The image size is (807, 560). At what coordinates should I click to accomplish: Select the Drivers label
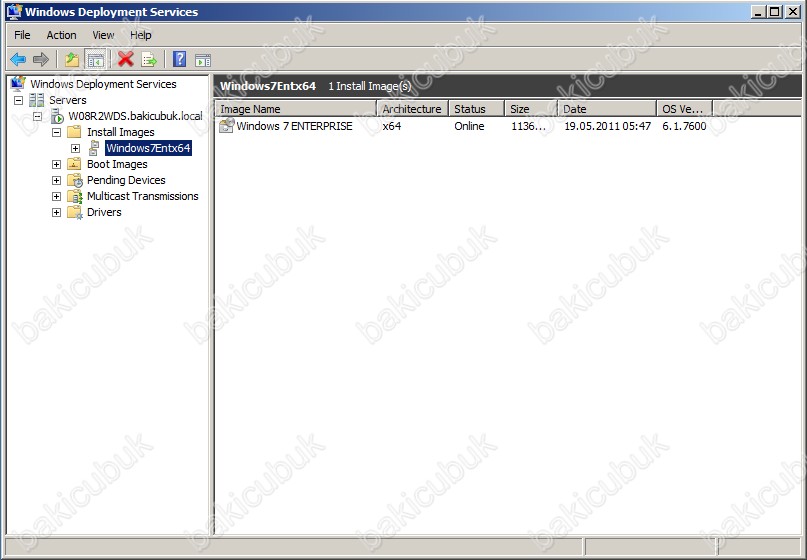(x=104, y=212)
